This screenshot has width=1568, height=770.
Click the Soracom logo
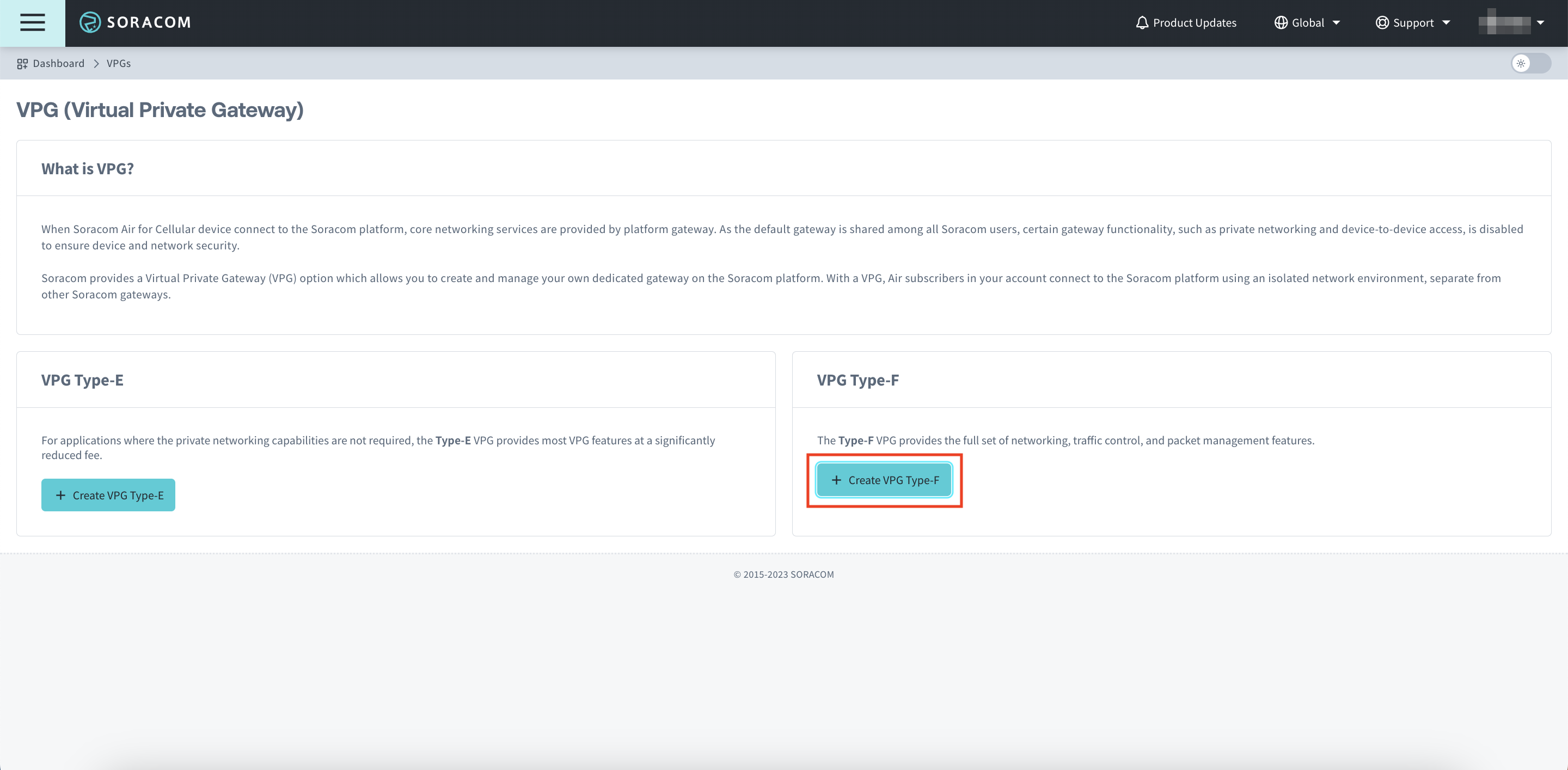click(x=134, y=22)
